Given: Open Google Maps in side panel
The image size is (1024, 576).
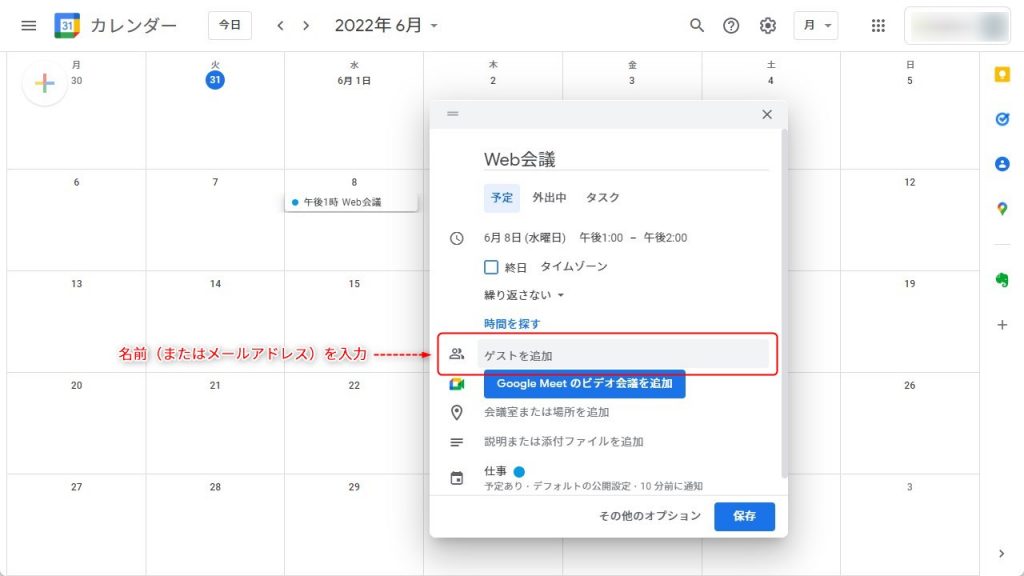Looking at the screenshot, I should coord(1002,209).
